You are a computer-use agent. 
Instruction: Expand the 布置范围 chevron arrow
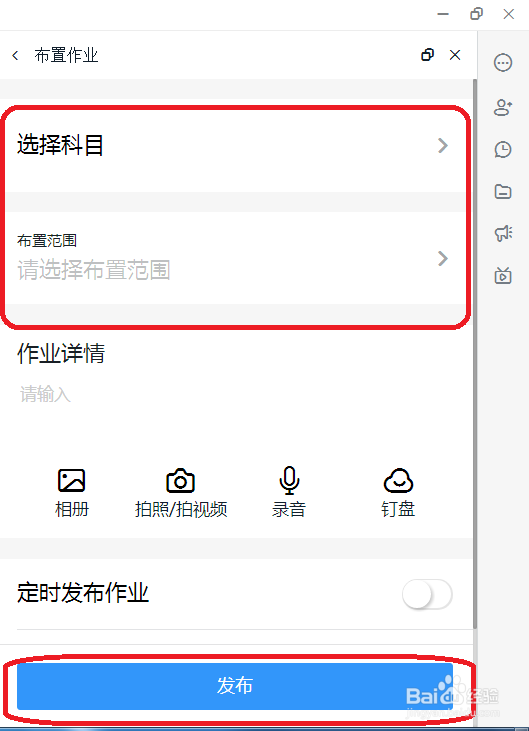[x=443, y=258]
